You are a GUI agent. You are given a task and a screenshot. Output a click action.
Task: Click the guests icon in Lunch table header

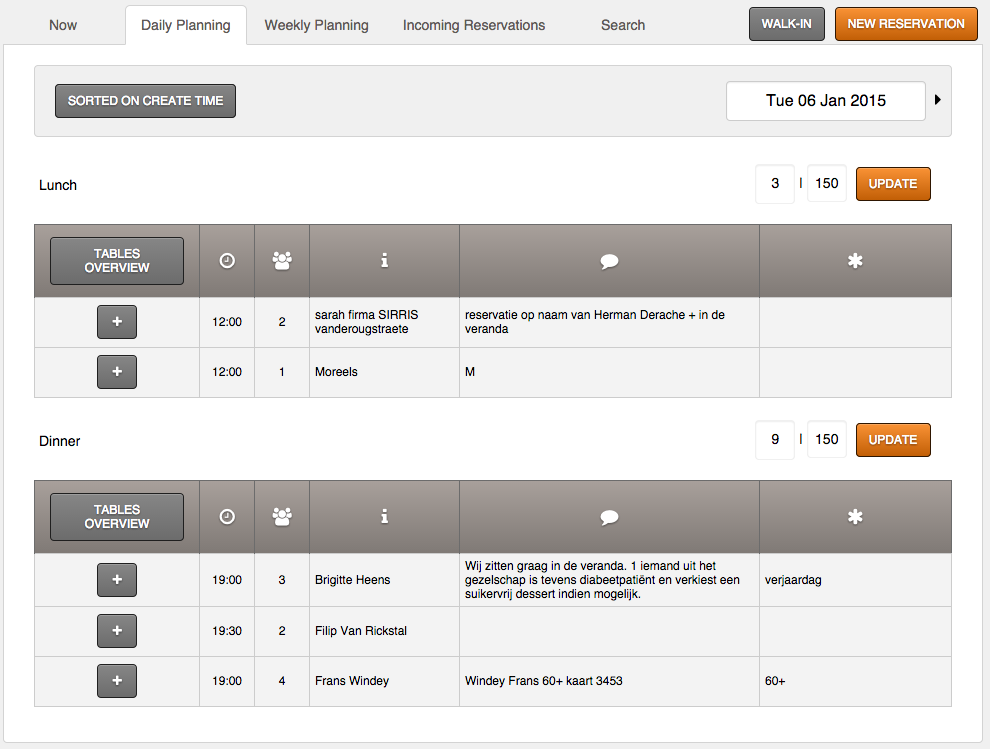coord(282,261)
